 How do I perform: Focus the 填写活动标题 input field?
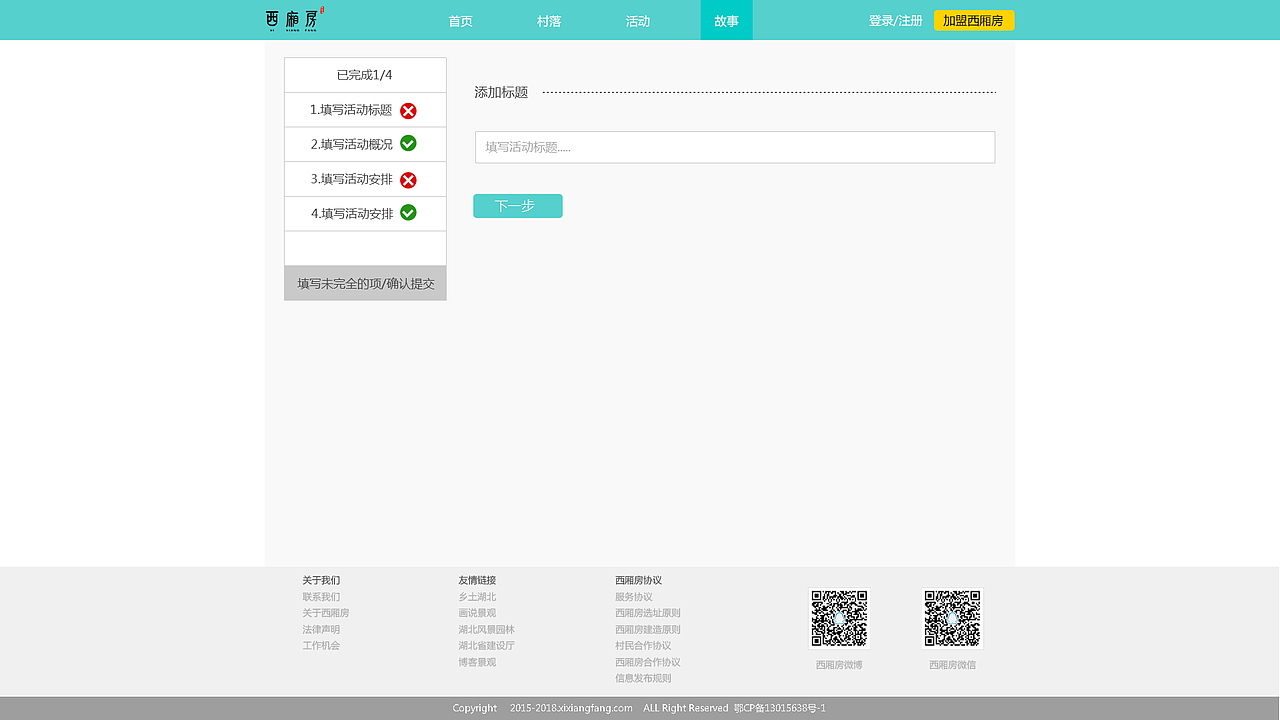coord(735,147)
